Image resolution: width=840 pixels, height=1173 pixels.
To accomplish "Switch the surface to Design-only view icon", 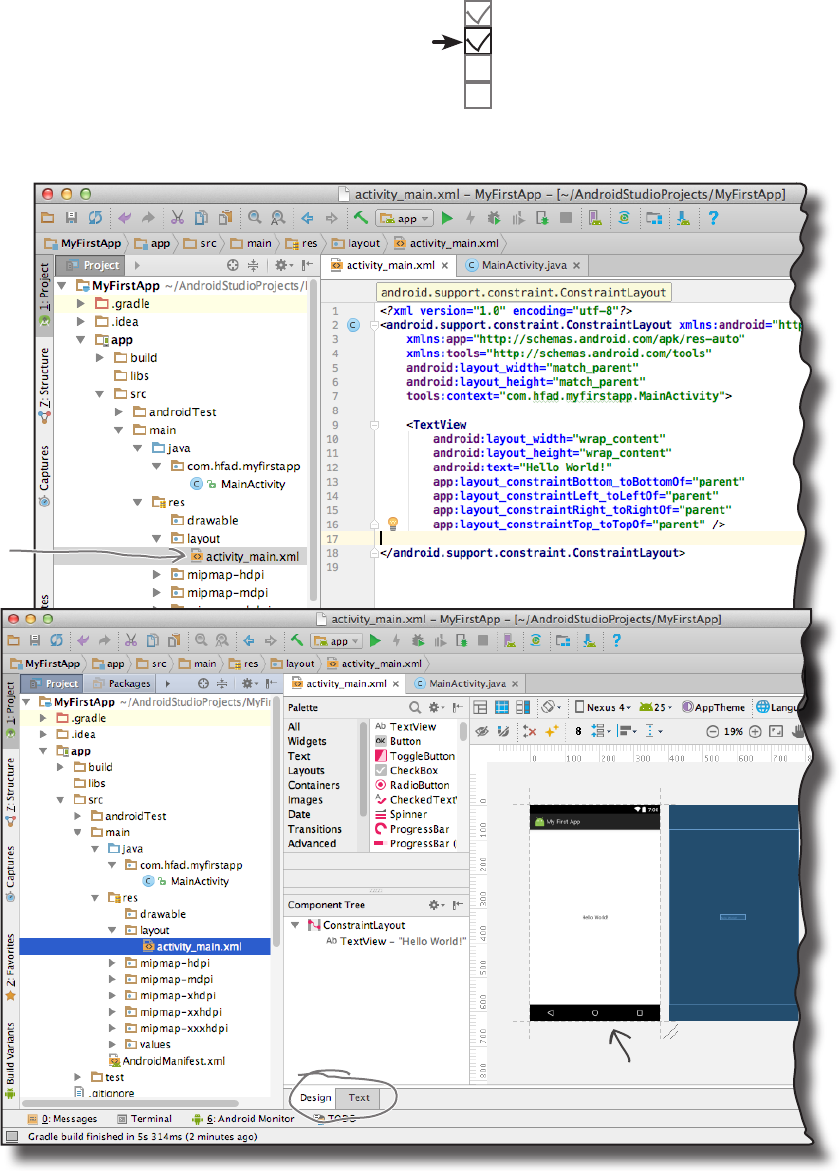I will [x=480, y=707].
